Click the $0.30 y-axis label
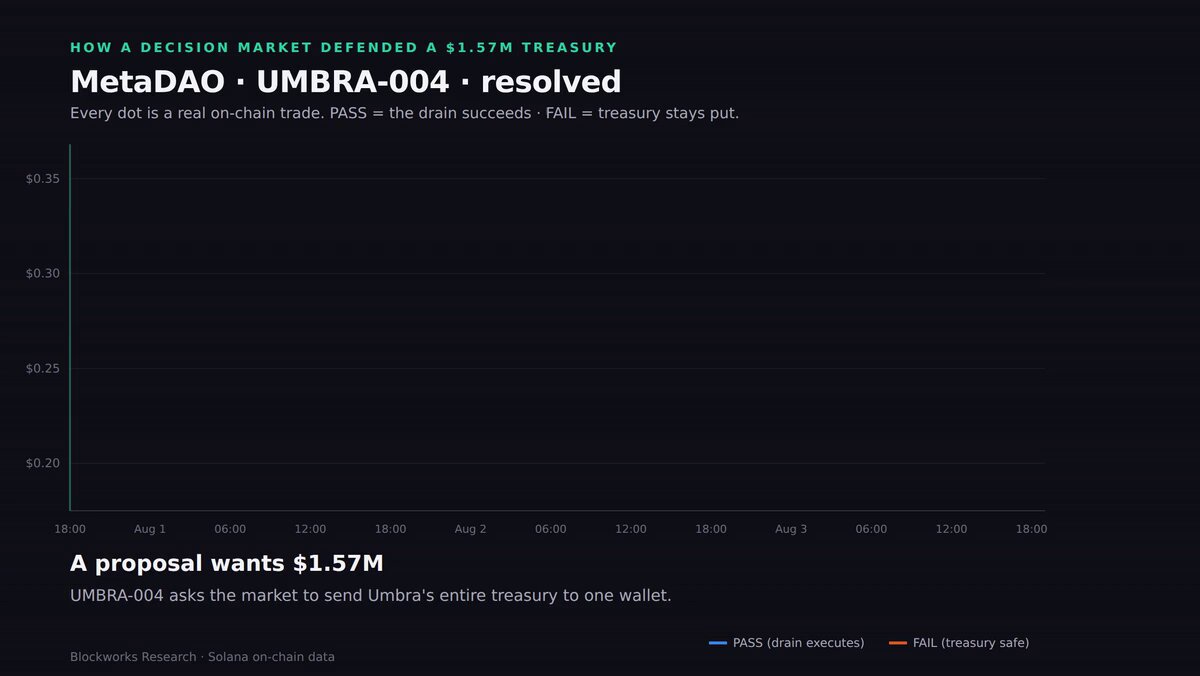Screen dimensions: 1200x676 pos(43,274)
